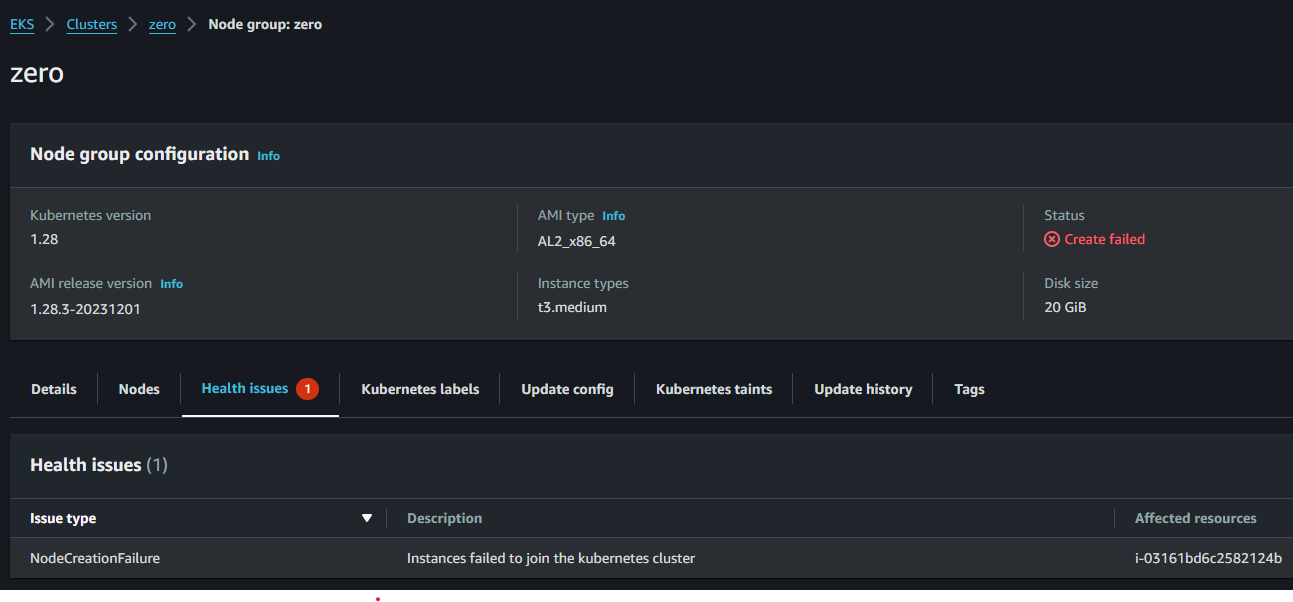The height and width of the screenshot is (602, 1293).
Task: Show the Kubernetes labels tab
Action: [x=420, y=389]
